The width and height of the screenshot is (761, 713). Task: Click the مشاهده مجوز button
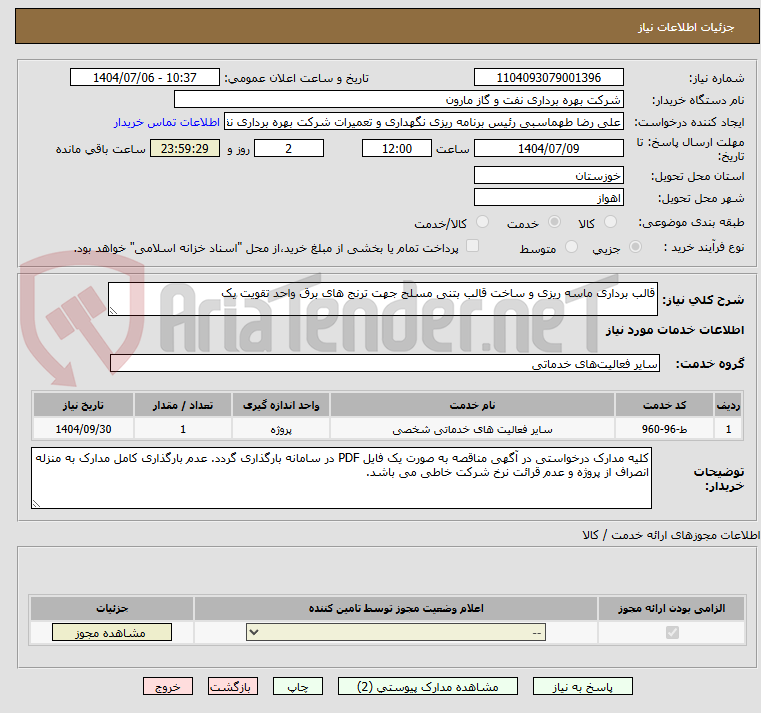(111, 632)
